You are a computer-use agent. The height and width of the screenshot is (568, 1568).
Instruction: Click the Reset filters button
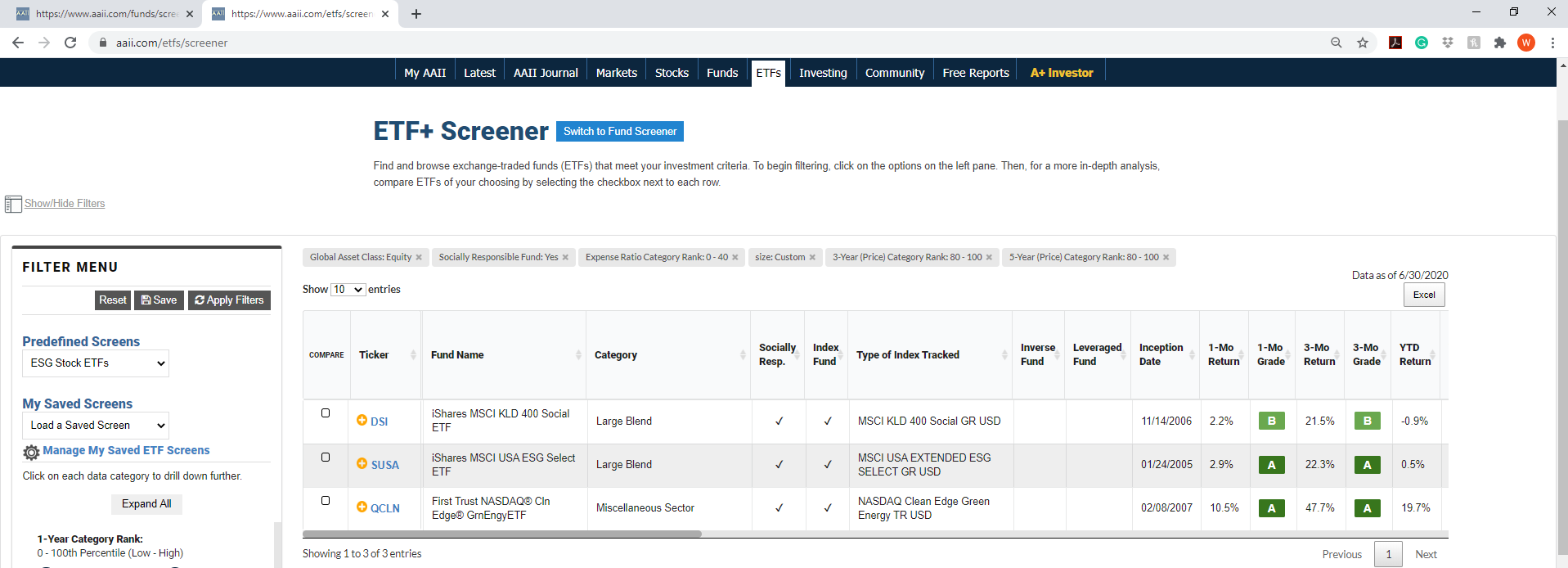113,300
